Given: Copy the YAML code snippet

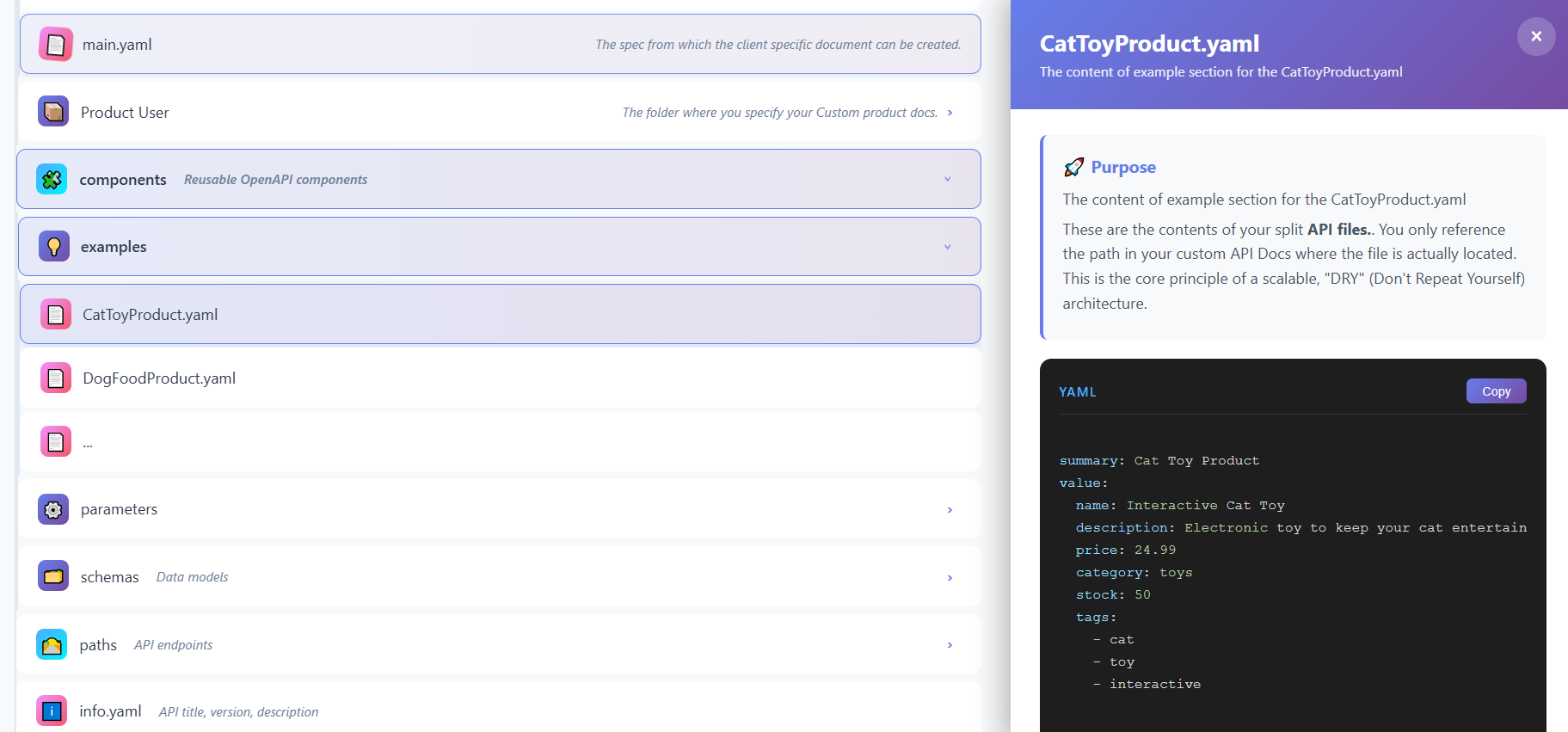Looking at the screenshot, I should point(1496,391).
